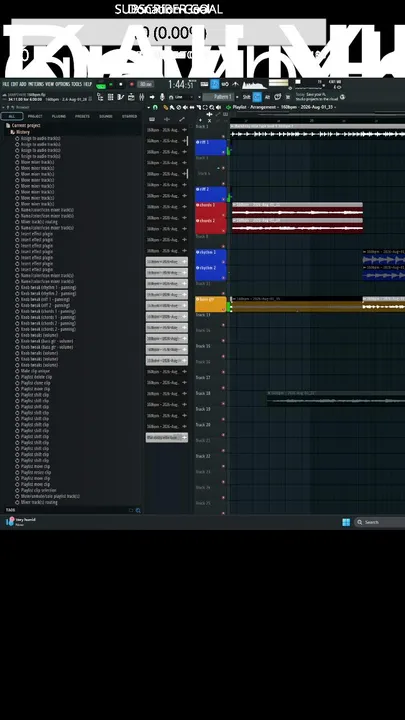
Task: Open the VIEW menu
Action: tap(50, 84)
